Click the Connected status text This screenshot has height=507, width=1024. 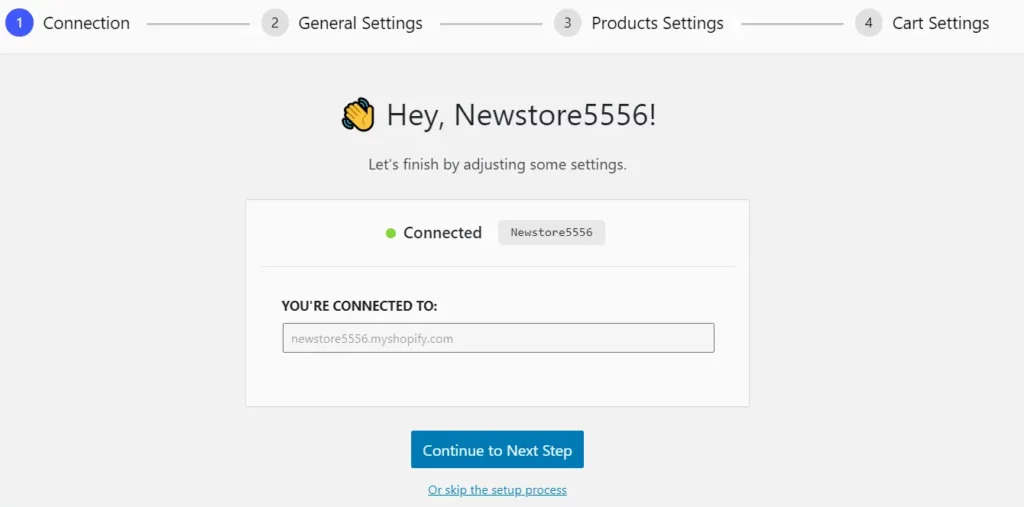click(442, 233)
